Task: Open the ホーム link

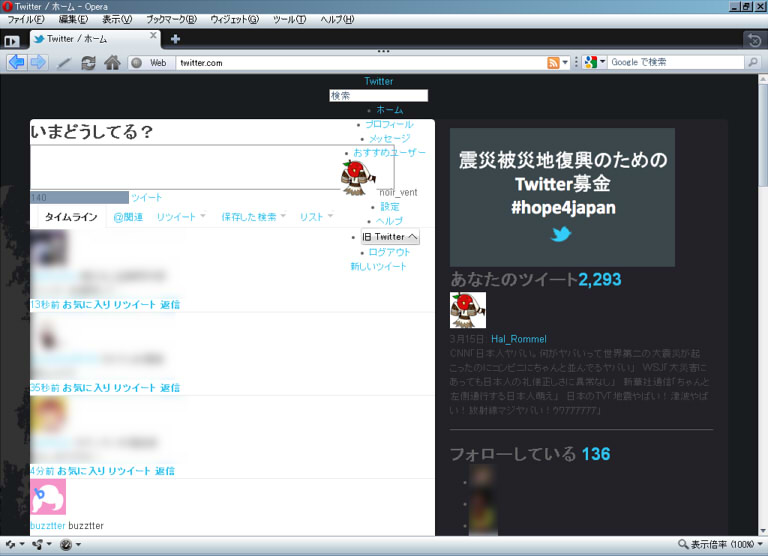Action: click(x=390, y=110)
